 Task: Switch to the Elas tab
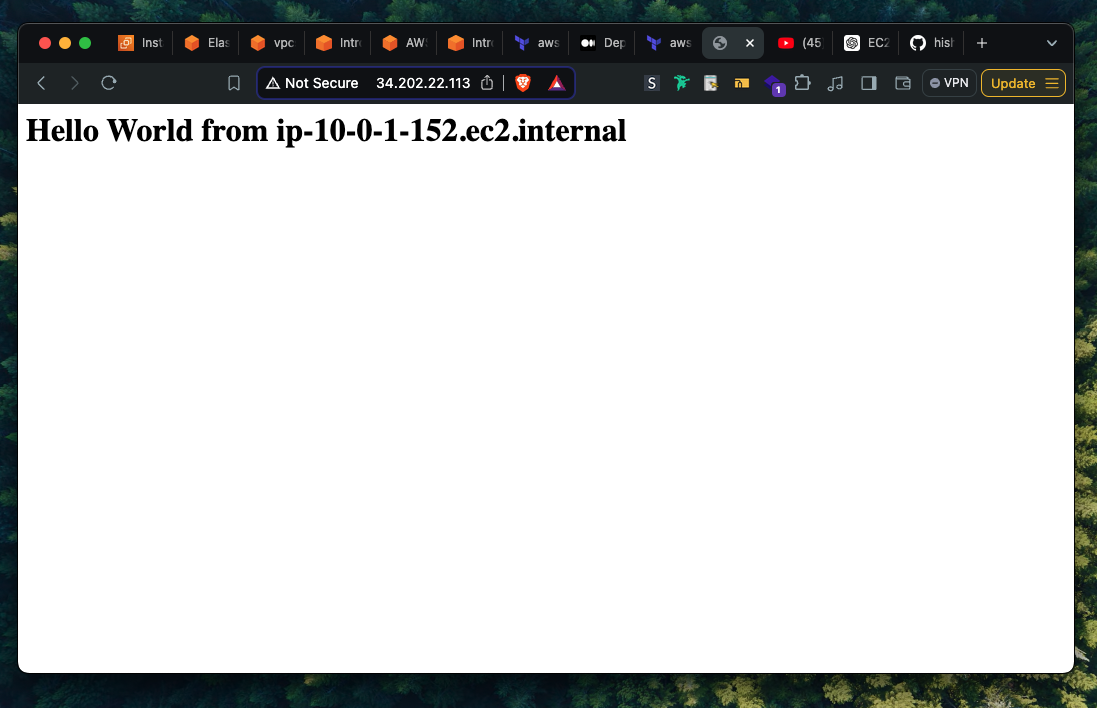[207, 43]
